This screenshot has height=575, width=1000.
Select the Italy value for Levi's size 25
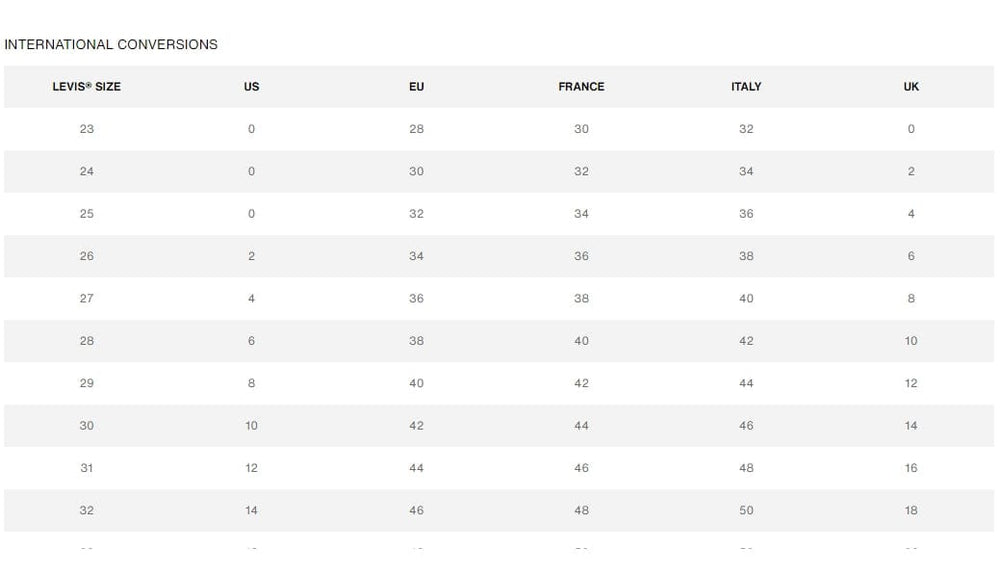pyautogui.click(x=746, y=214)
